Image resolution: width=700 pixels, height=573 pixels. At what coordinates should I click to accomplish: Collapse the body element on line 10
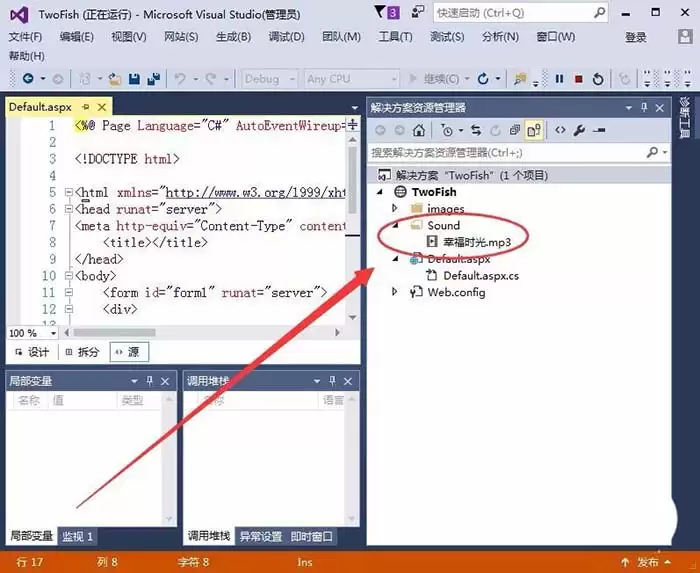coord(69,276)
